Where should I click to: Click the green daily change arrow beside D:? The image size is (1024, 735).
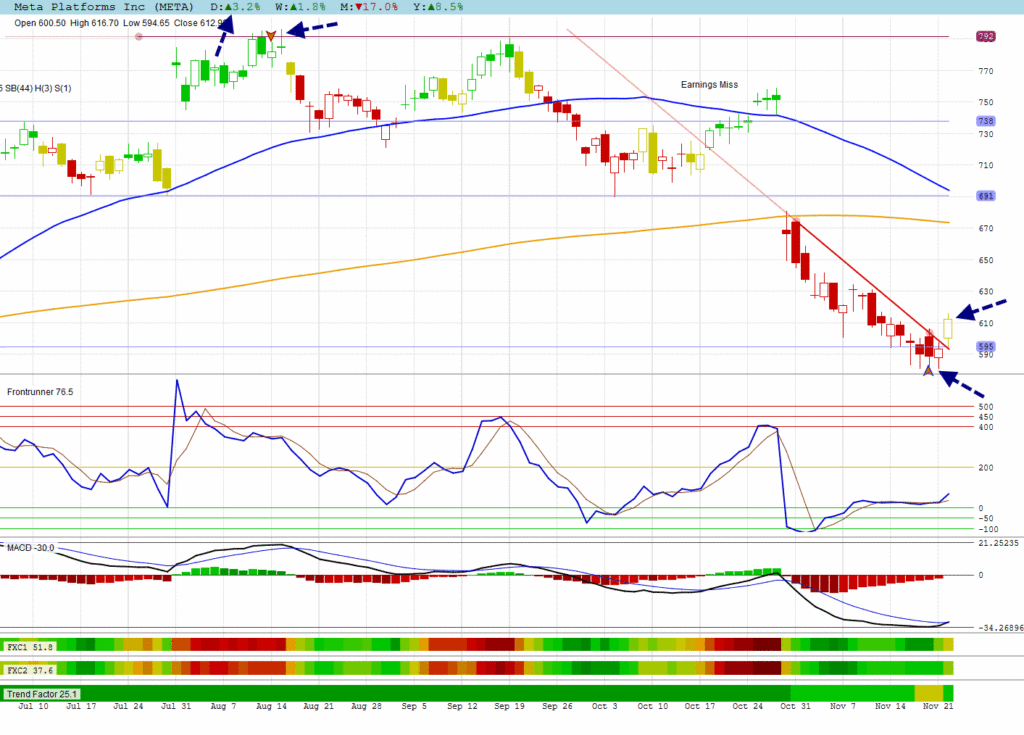point(228,6)
